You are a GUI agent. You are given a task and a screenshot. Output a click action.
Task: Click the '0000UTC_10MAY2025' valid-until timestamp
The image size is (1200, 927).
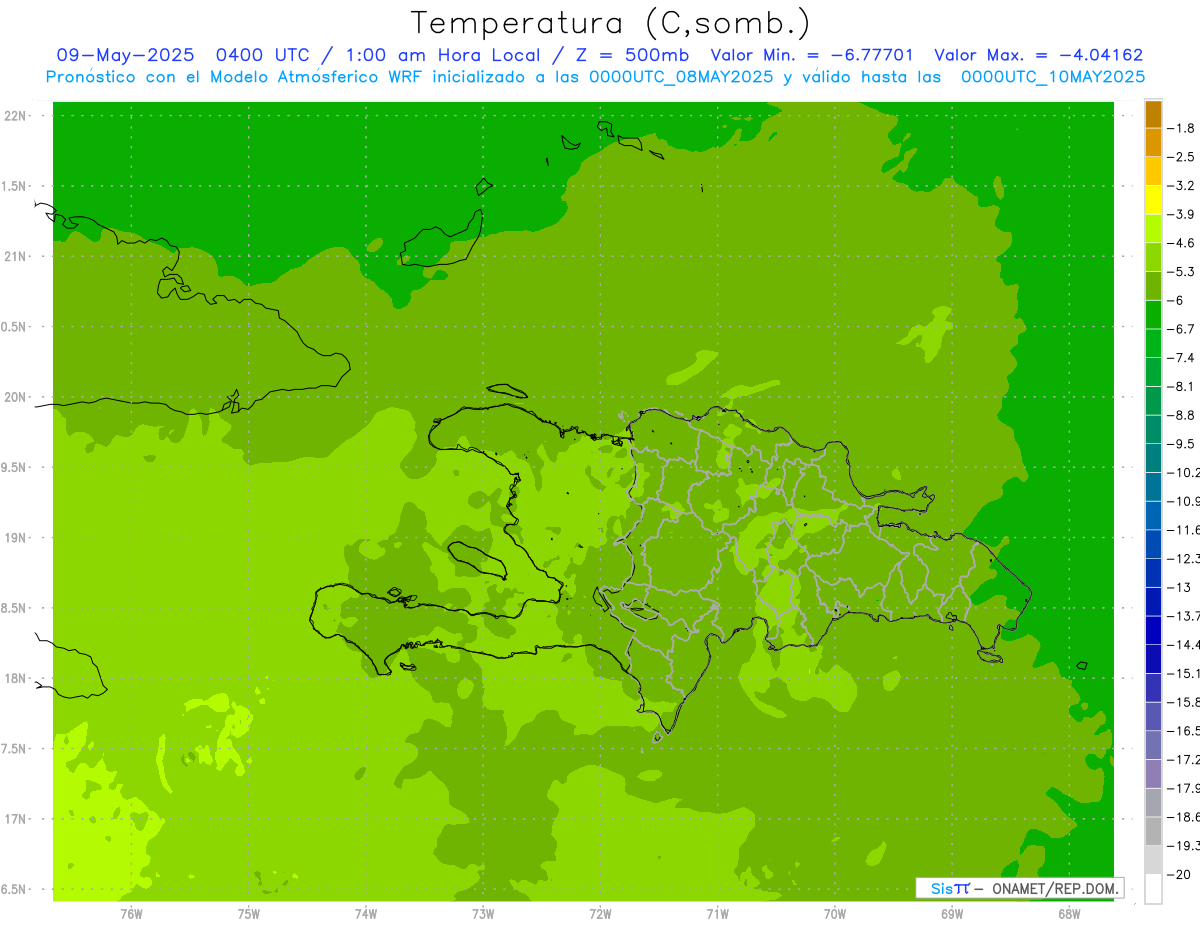pos(1053,76)
